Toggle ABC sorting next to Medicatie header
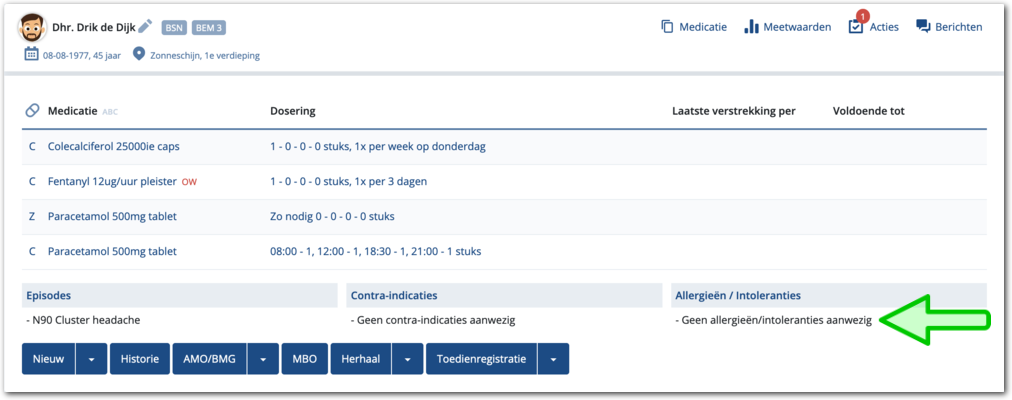The image size is (1012, 400). coord(110,112)
